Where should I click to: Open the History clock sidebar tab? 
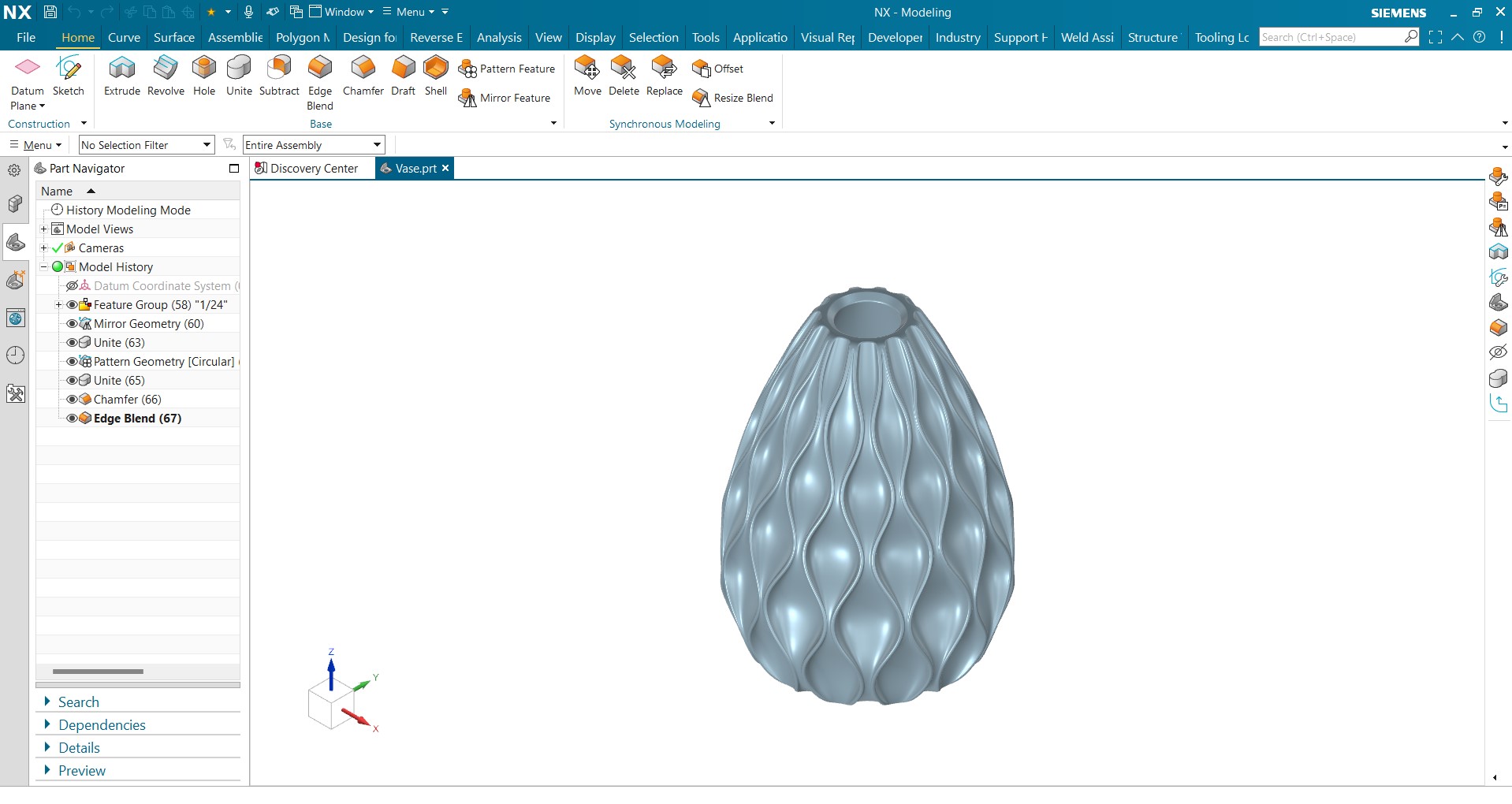click(15, 355)
